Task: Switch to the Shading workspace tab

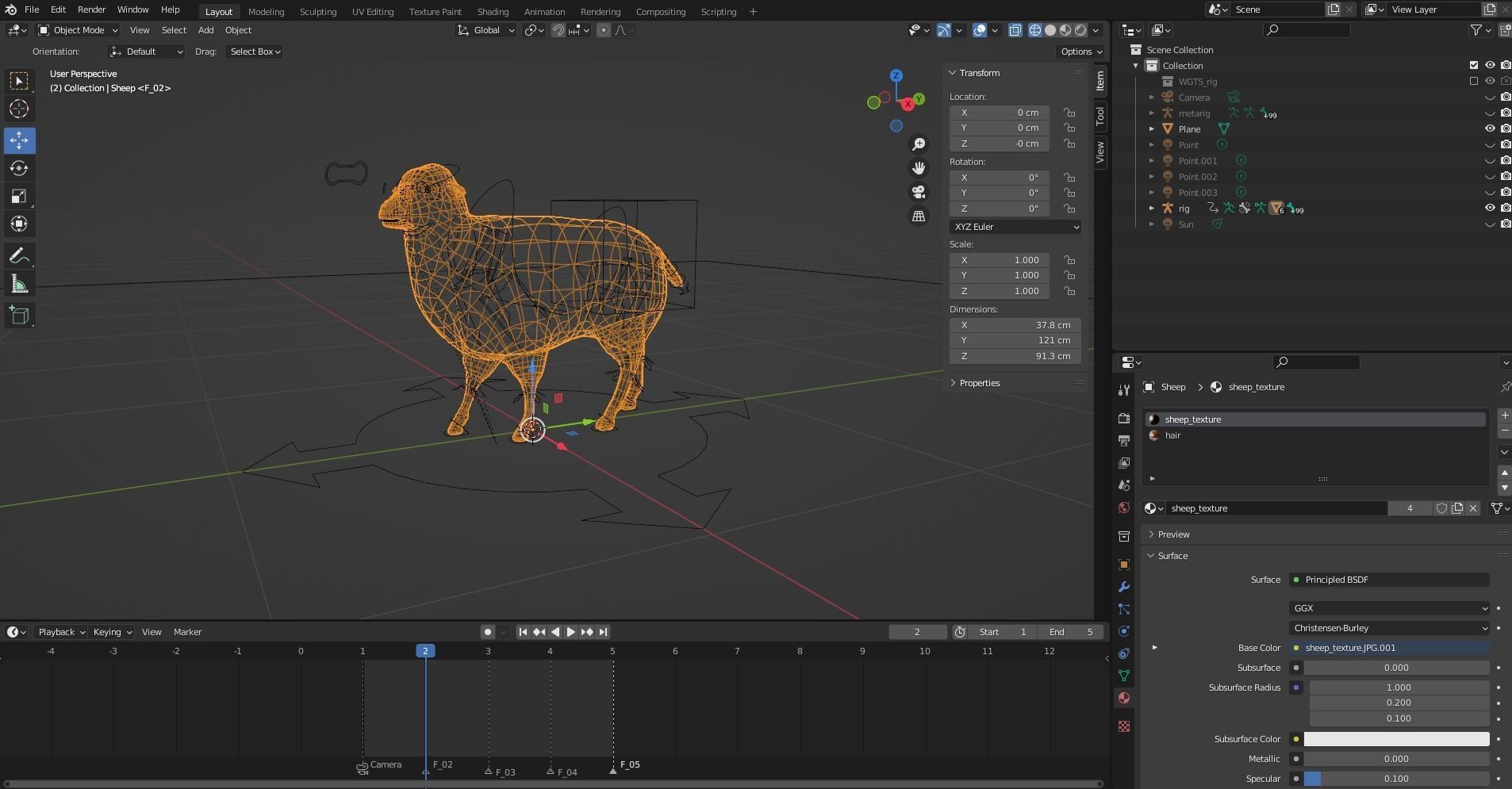Action: tap(493, 12)
